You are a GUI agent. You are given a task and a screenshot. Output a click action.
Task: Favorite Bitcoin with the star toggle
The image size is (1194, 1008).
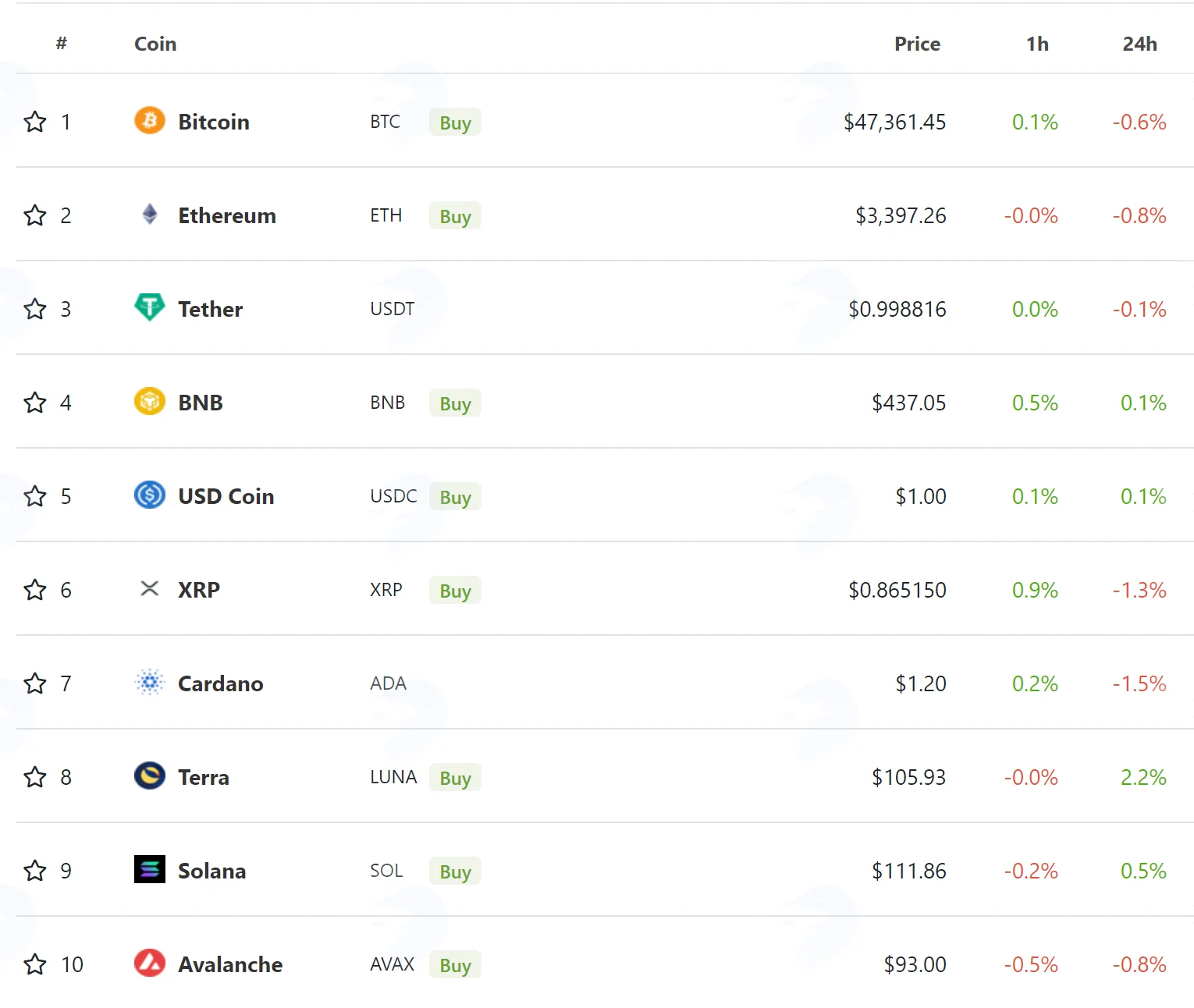(x=35, y=122)
